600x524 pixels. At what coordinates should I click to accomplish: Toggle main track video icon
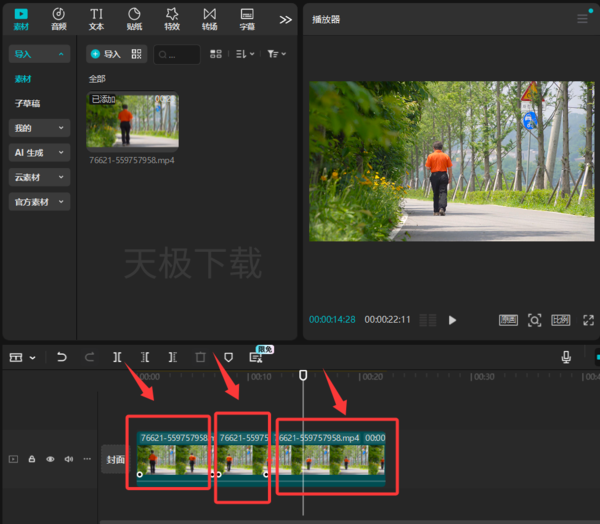tap(13, 459)
